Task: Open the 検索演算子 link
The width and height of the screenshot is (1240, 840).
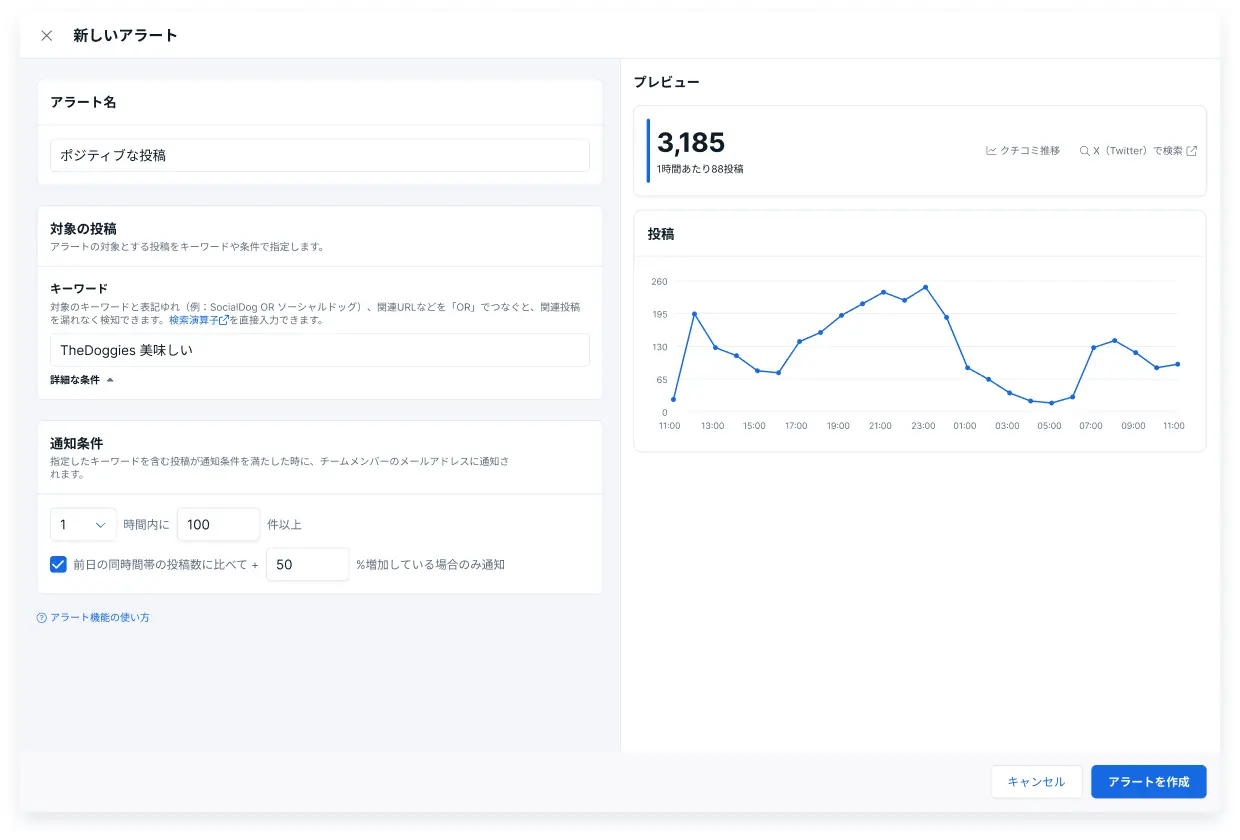Action: point(194,320)
